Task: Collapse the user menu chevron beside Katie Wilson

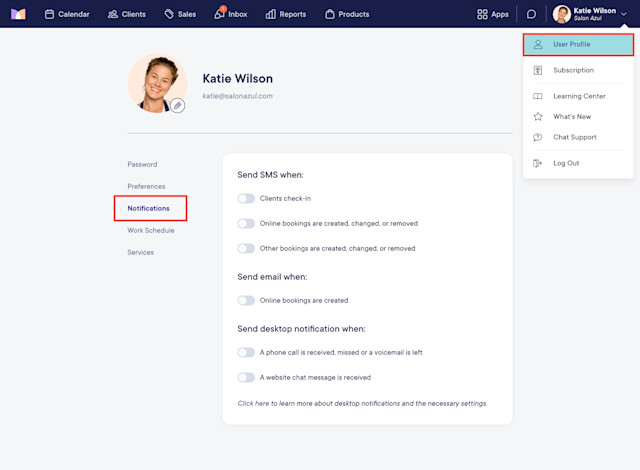Action: [624, 14]
